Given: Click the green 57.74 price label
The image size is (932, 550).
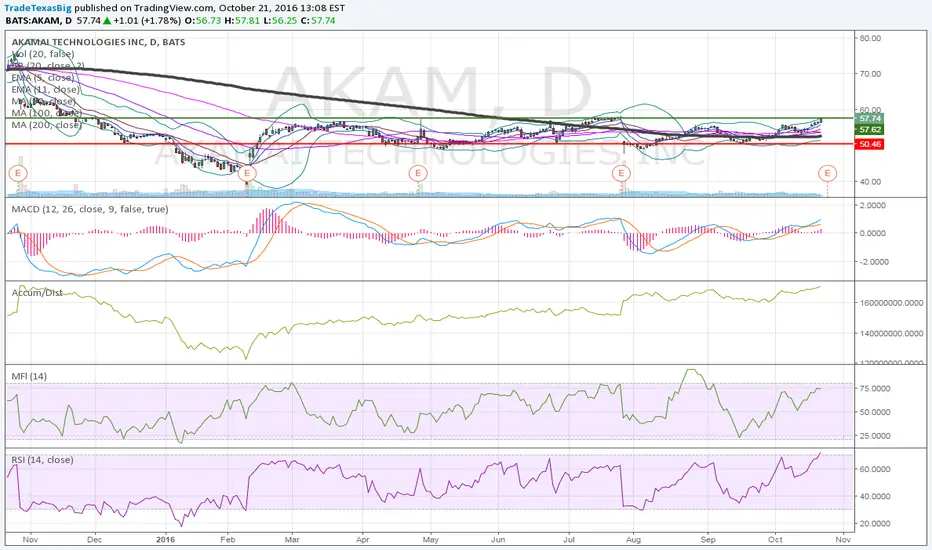Looking at the screenshot, I should click(x=870, y=119).
